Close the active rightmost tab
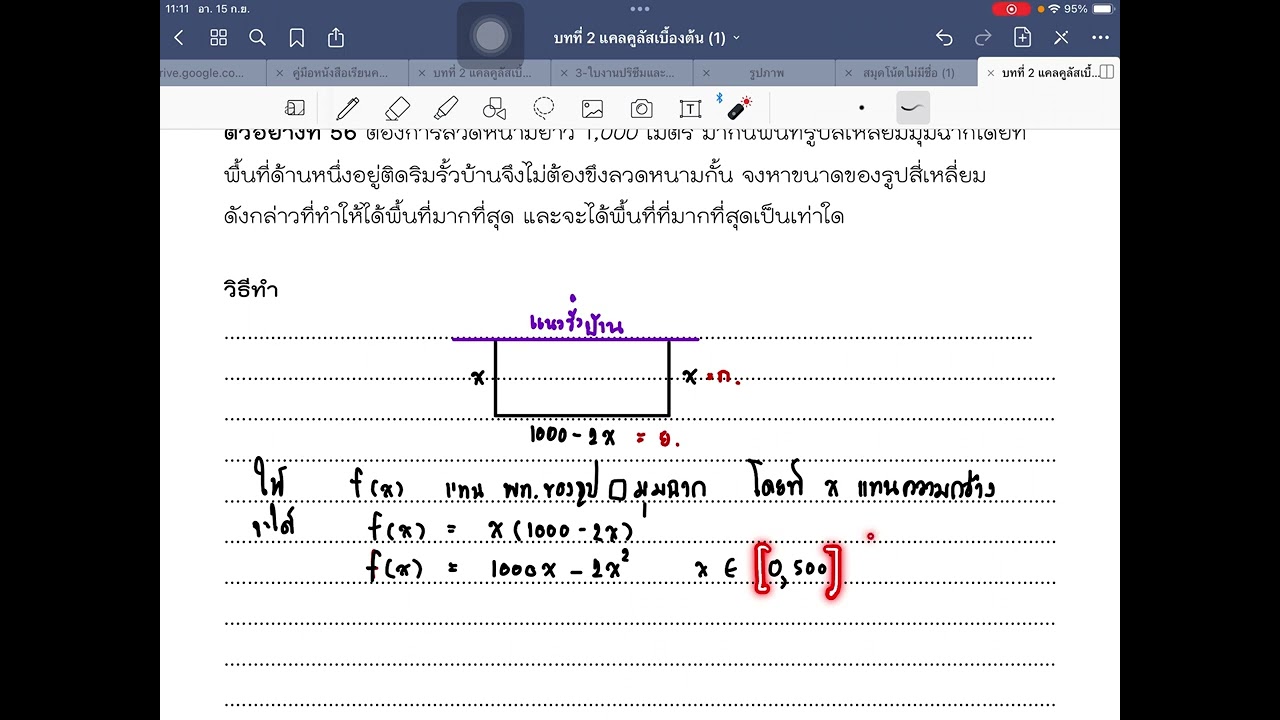The image size is (1280, 720). (991, 73)
